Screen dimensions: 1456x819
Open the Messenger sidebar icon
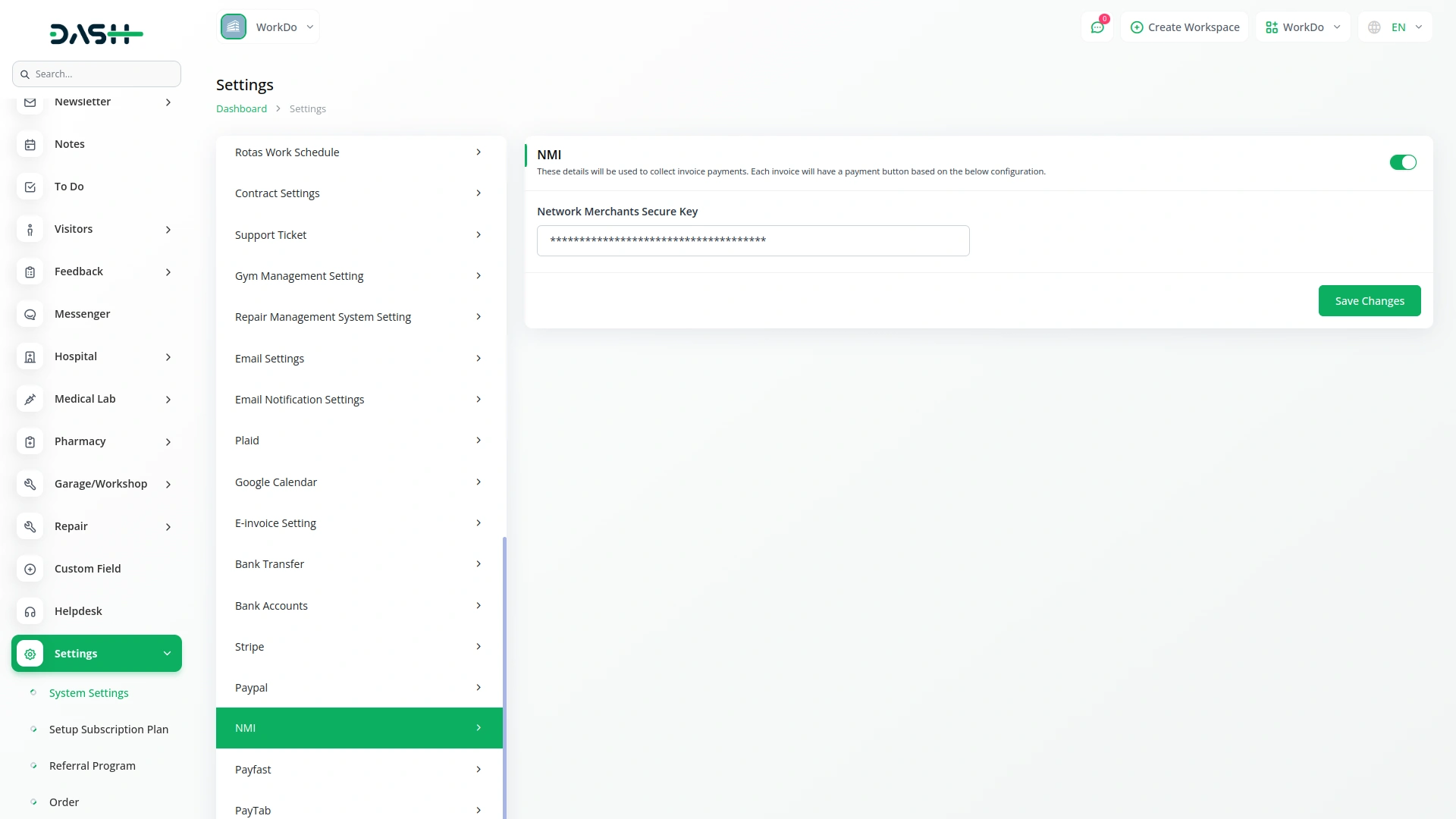coord(30,314)
